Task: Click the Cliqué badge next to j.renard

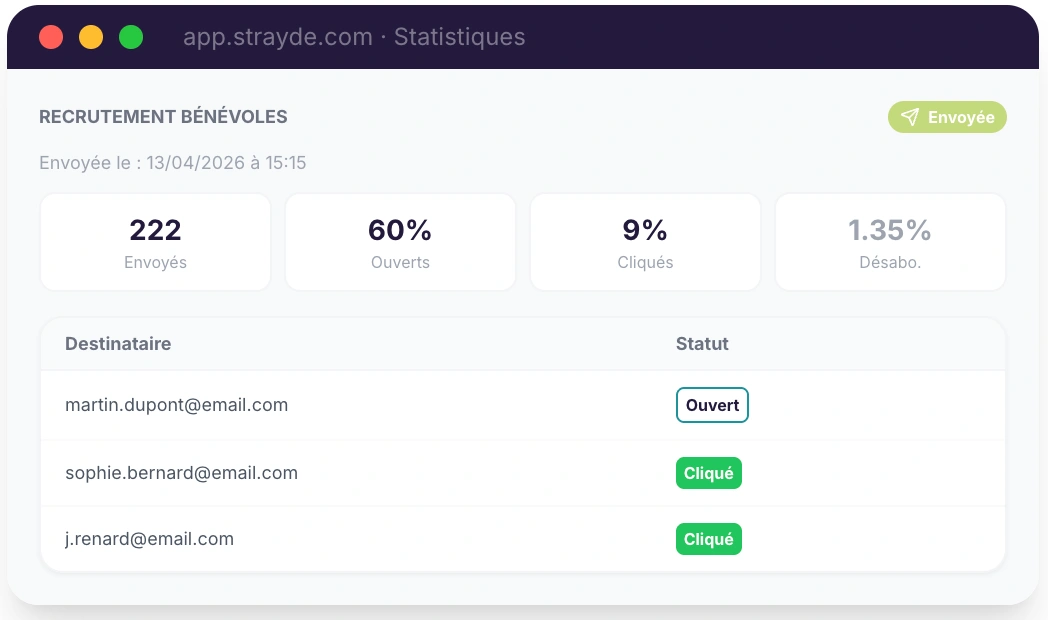Action: pos(709,538)
